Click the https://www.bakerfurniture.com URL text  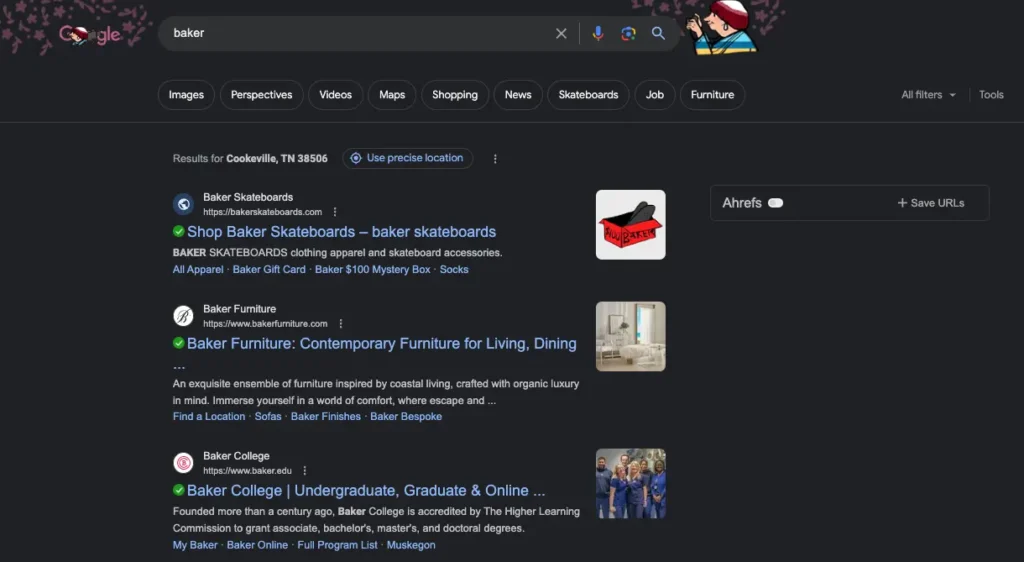[265, 324]
